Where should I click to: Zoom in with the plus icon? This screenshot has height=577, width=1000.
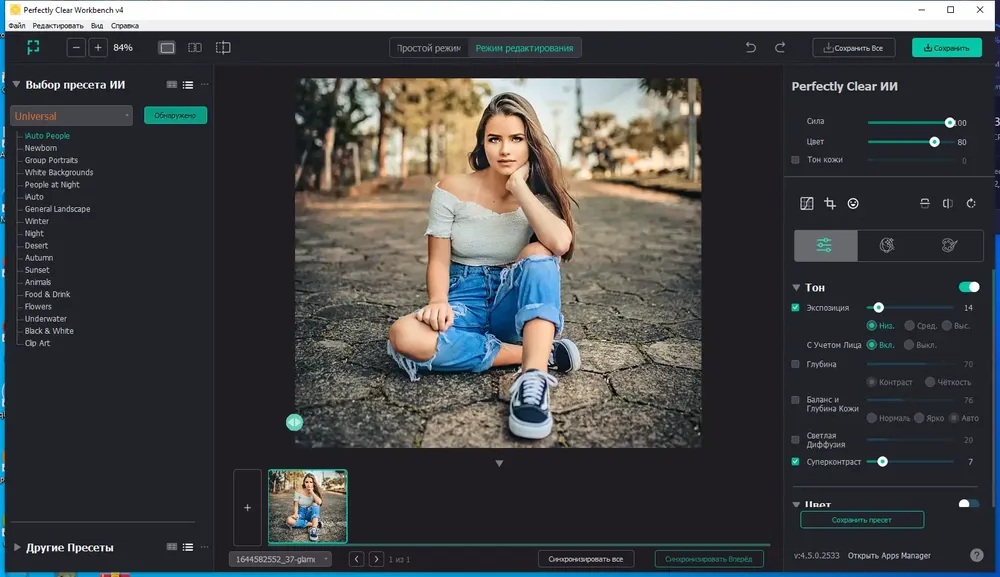[98, 48]
